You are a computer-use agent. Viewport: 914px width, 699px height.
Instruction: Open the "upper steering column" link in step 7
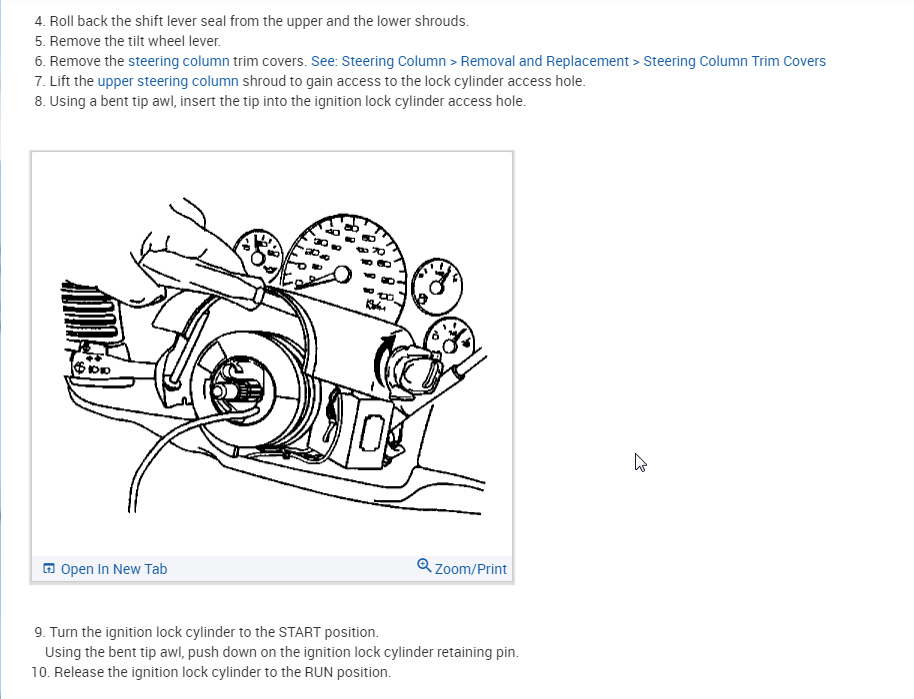pos(168,81)
